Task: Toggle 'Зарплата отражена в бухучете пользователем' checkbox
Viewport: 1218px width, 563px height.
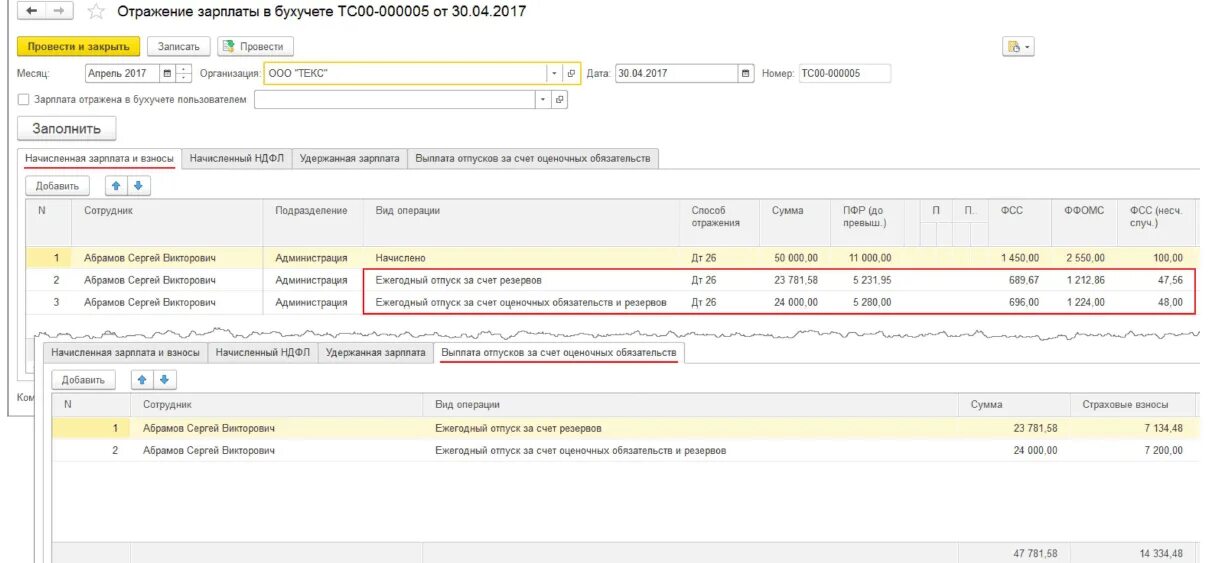Action: (24, 99)
